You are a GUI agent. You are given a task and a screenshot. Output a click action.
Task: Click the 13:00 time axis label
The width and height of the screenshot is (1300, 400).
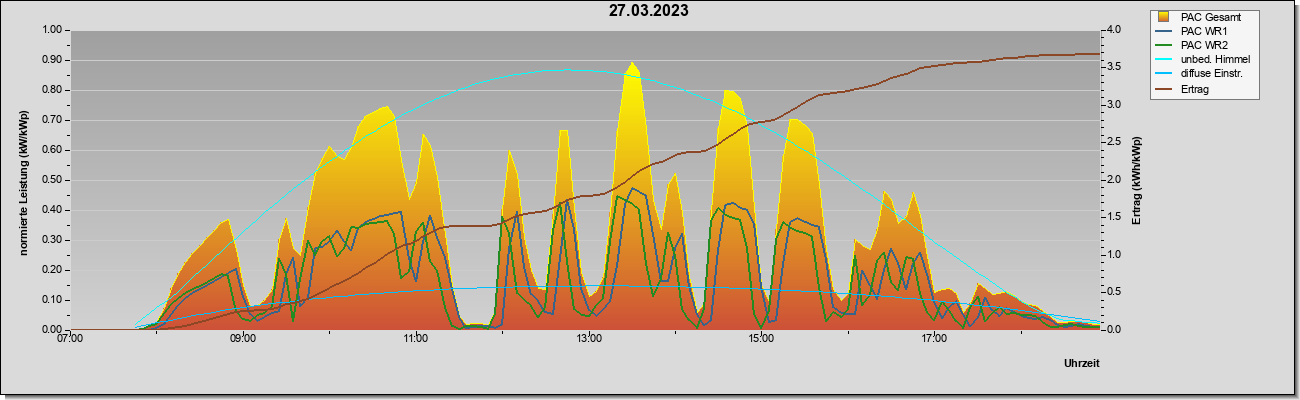pos(588,339)
